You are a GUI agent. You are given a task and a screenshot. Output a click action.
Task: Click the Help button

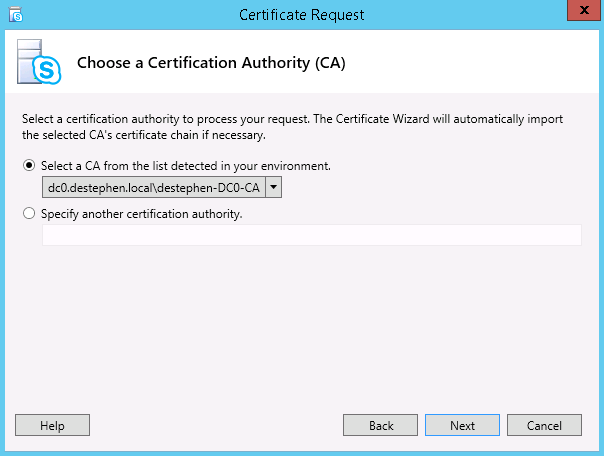click(52, 425)
